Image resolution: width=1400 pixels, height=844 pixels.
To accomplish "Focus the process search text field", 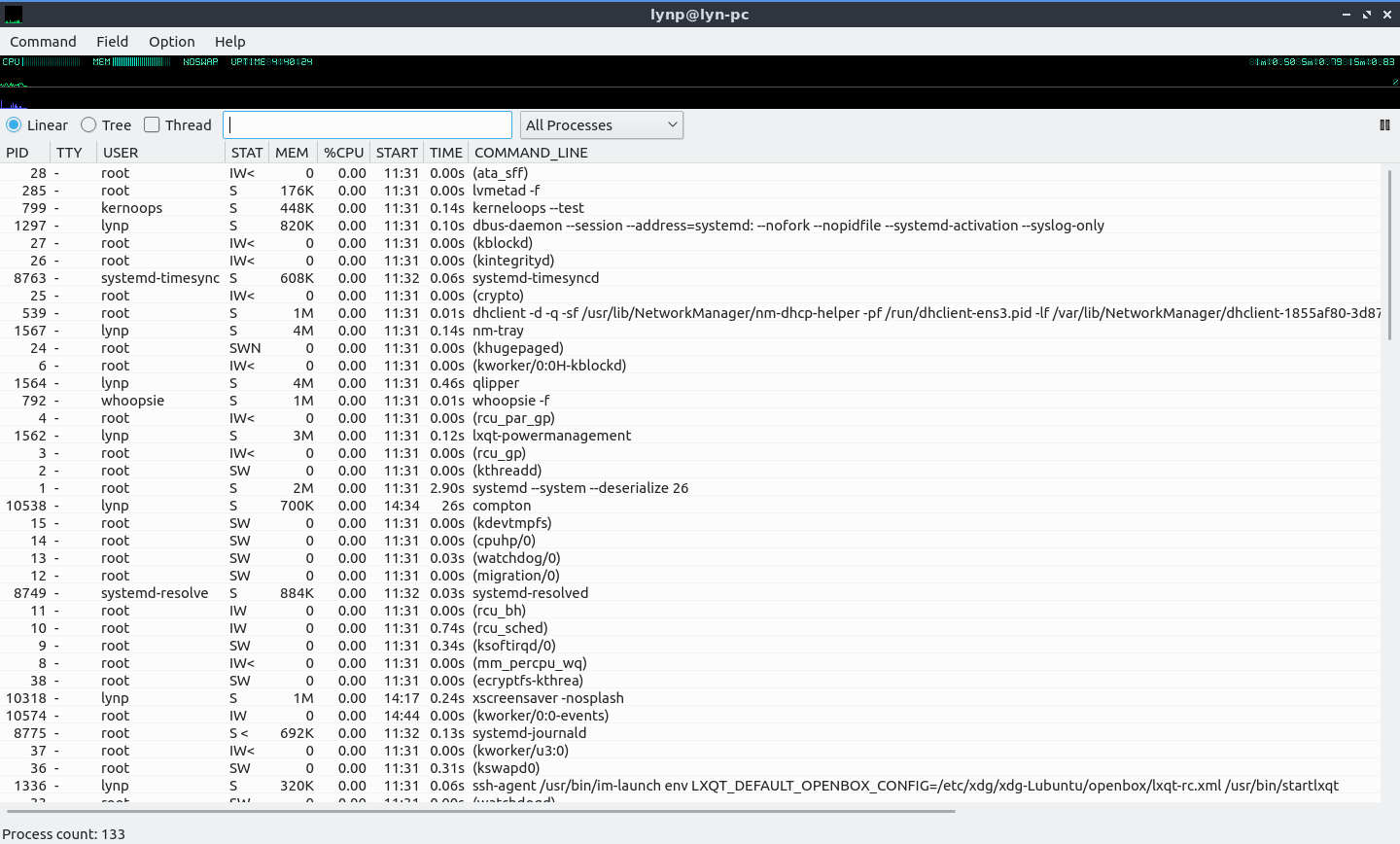I will 367,124.
